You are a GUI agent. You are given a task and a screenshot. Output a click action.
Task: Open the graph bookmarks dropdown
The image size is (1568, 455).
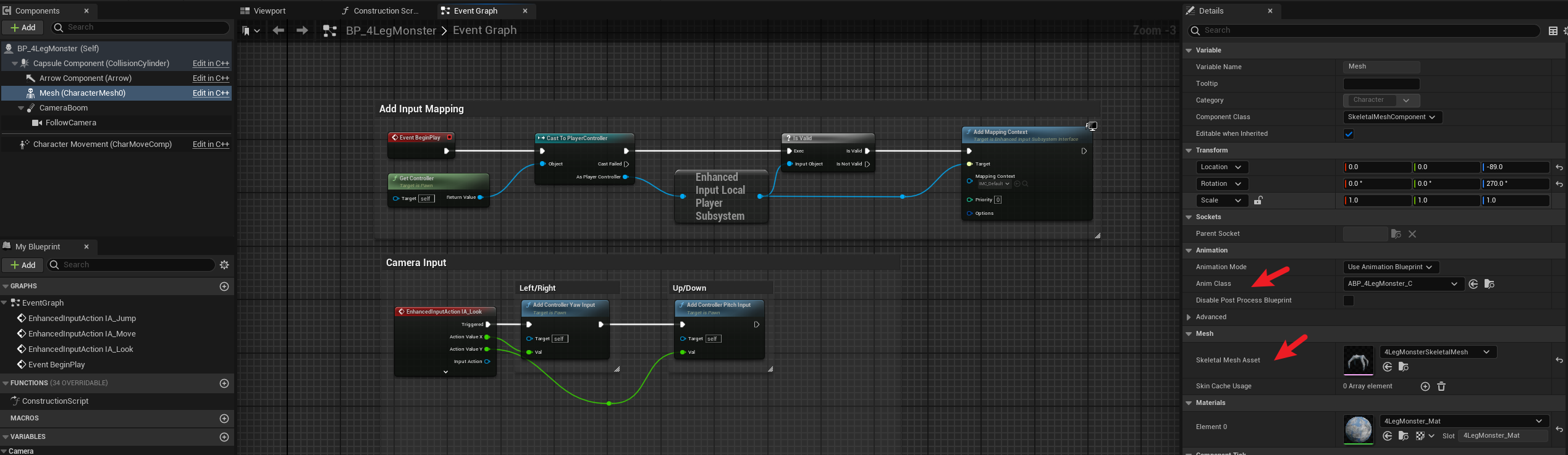(x=251, y=30)
